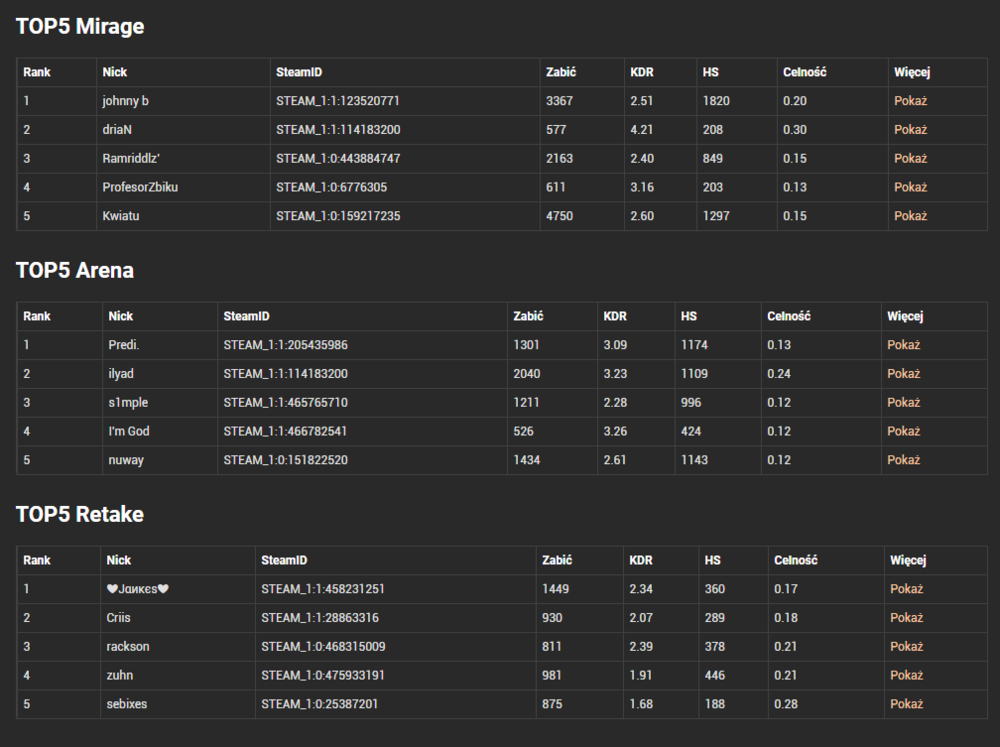The width and height of the screenshot is (1000, 747).
Task: Show more stats for s1mple
Action: point(903,403)
